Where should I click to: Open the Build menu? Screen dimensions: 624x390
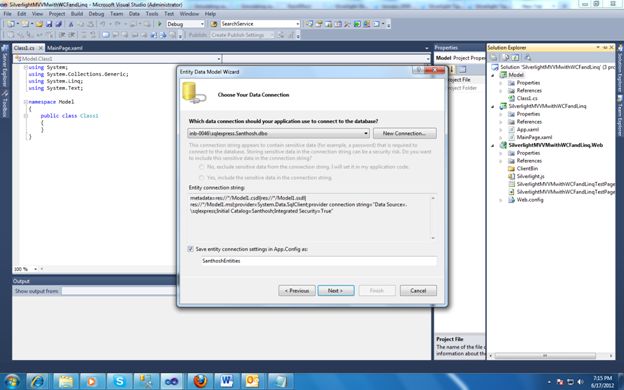[x=77, y=14]
